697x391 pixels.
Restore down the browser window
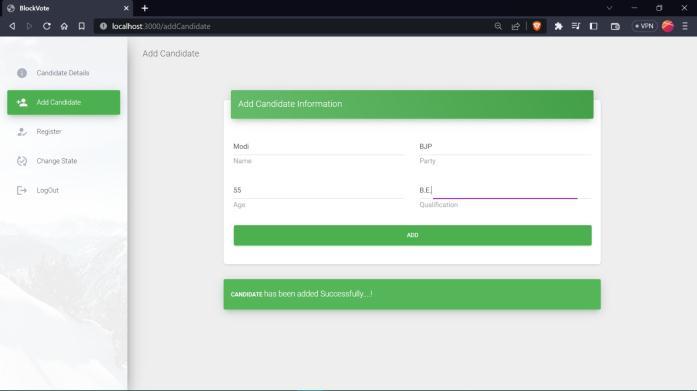[x=659, y=8]
